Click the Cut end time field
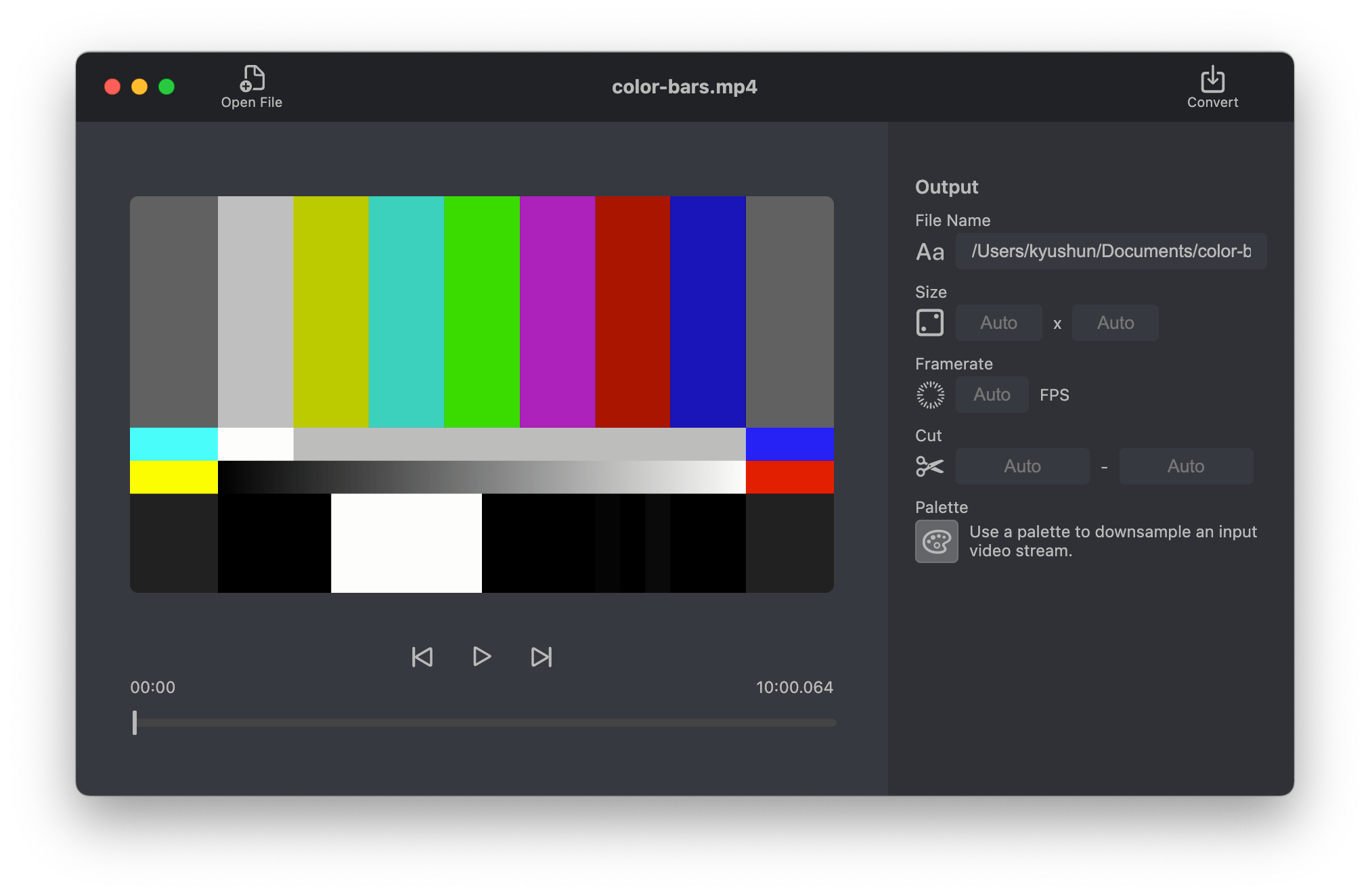This screenshot has width=1370, height=896. click(1185, 466)
